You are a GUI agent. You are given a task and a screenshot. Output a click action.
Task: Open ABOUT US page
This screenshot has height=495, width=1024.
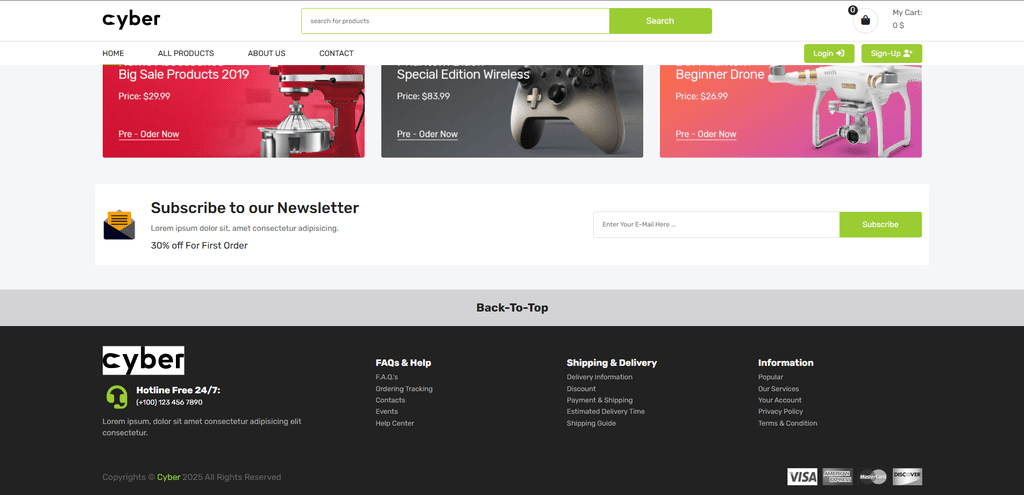pos(266,54)
